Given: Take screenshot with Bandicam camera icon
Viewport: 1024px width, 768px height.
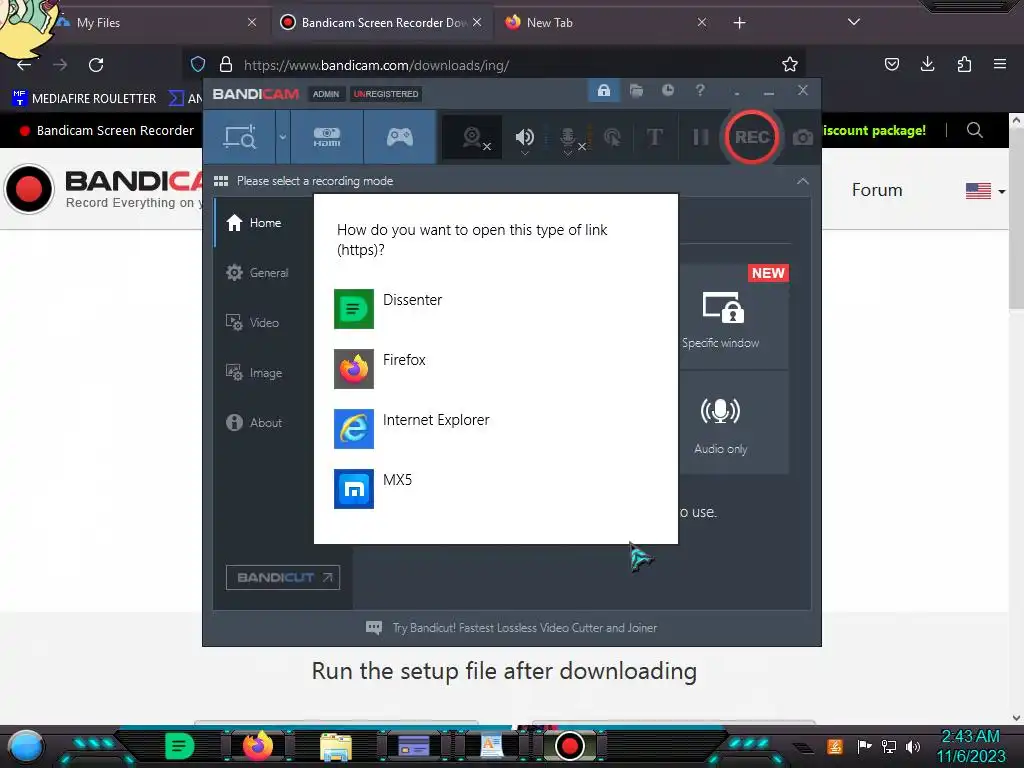Looking at the screenshot, I should [x=803, y=138].
